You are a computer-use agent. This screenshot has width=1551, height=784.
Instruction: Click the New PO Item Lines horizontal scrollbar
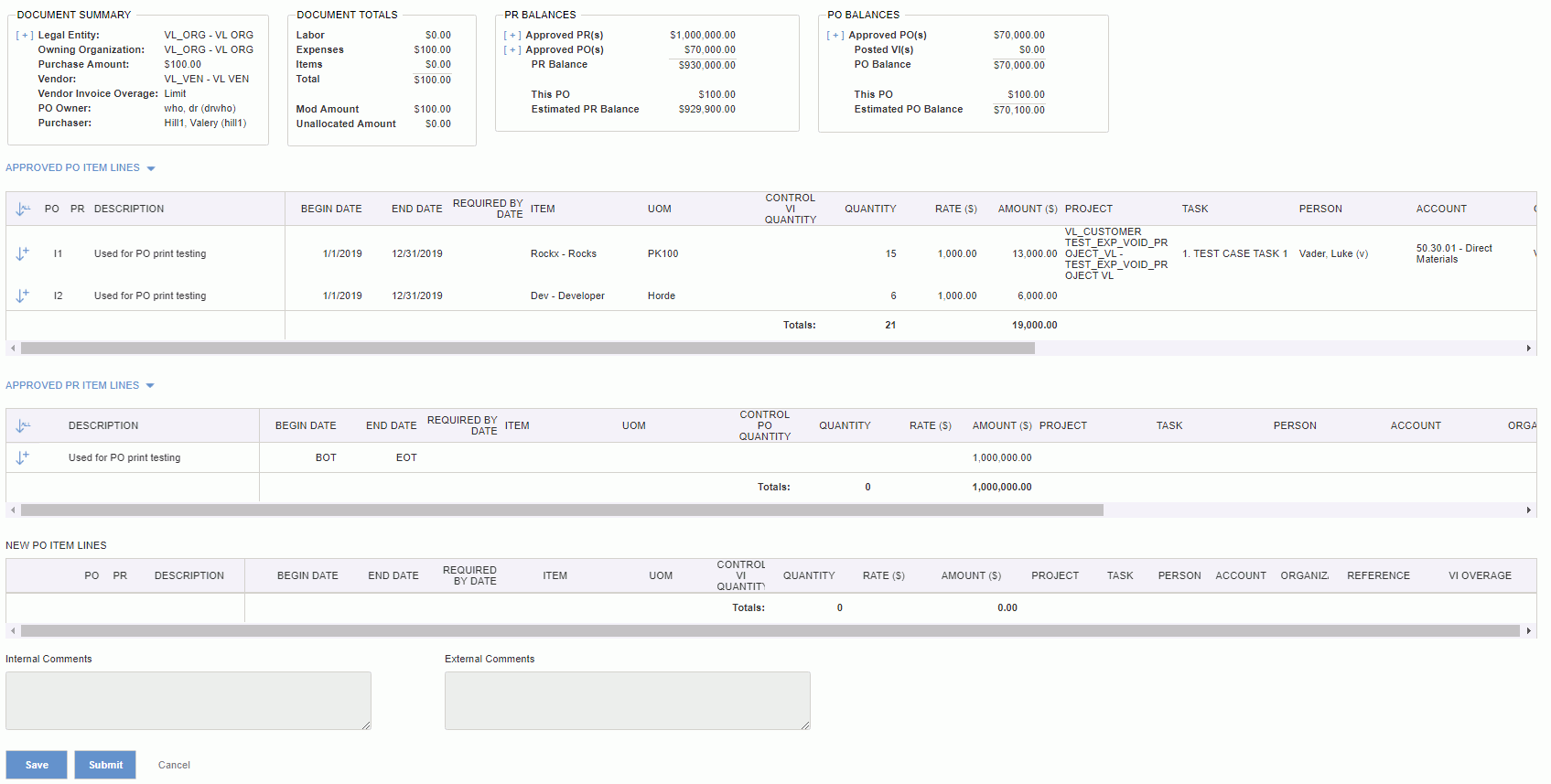coord(770,631)
